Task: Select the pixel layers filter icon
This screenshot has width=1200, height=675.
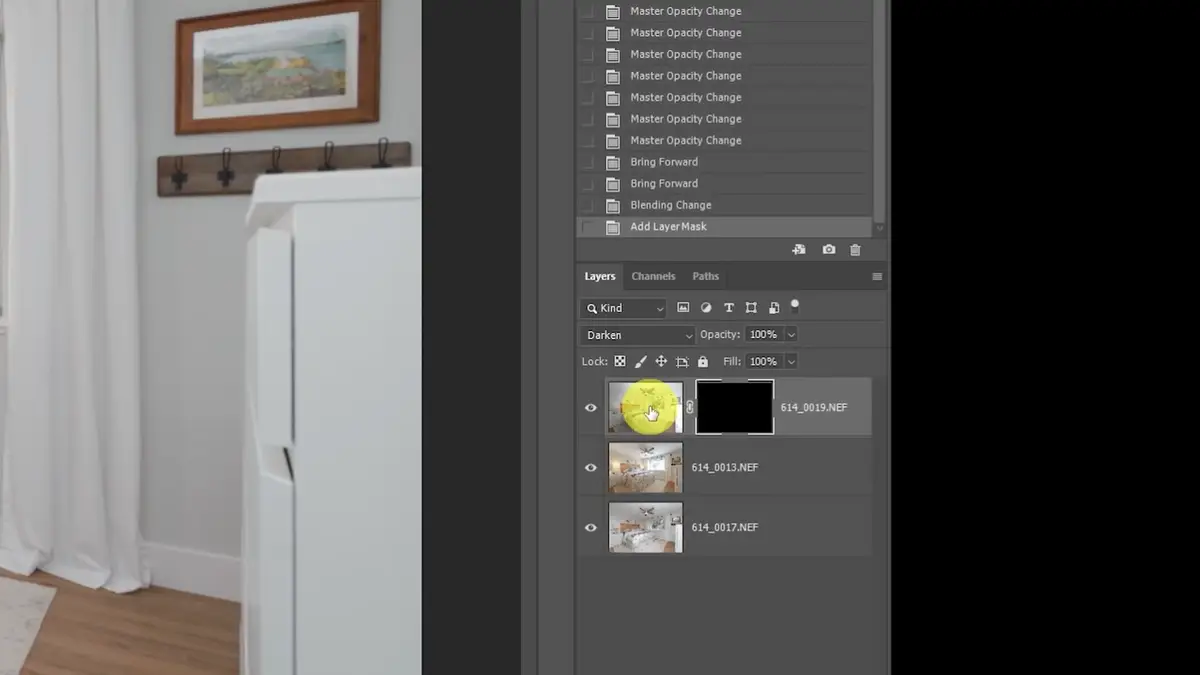Action: coord(684,307)
